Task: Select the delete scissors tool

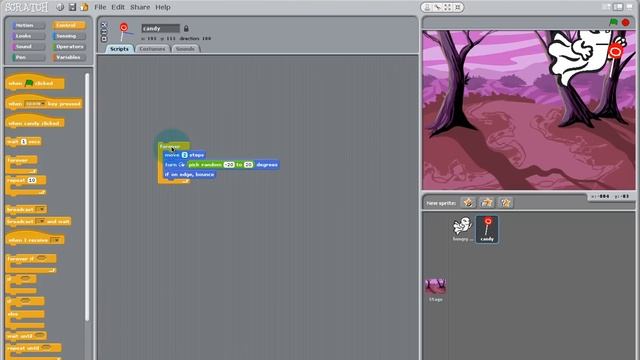Action: (438, 7)
